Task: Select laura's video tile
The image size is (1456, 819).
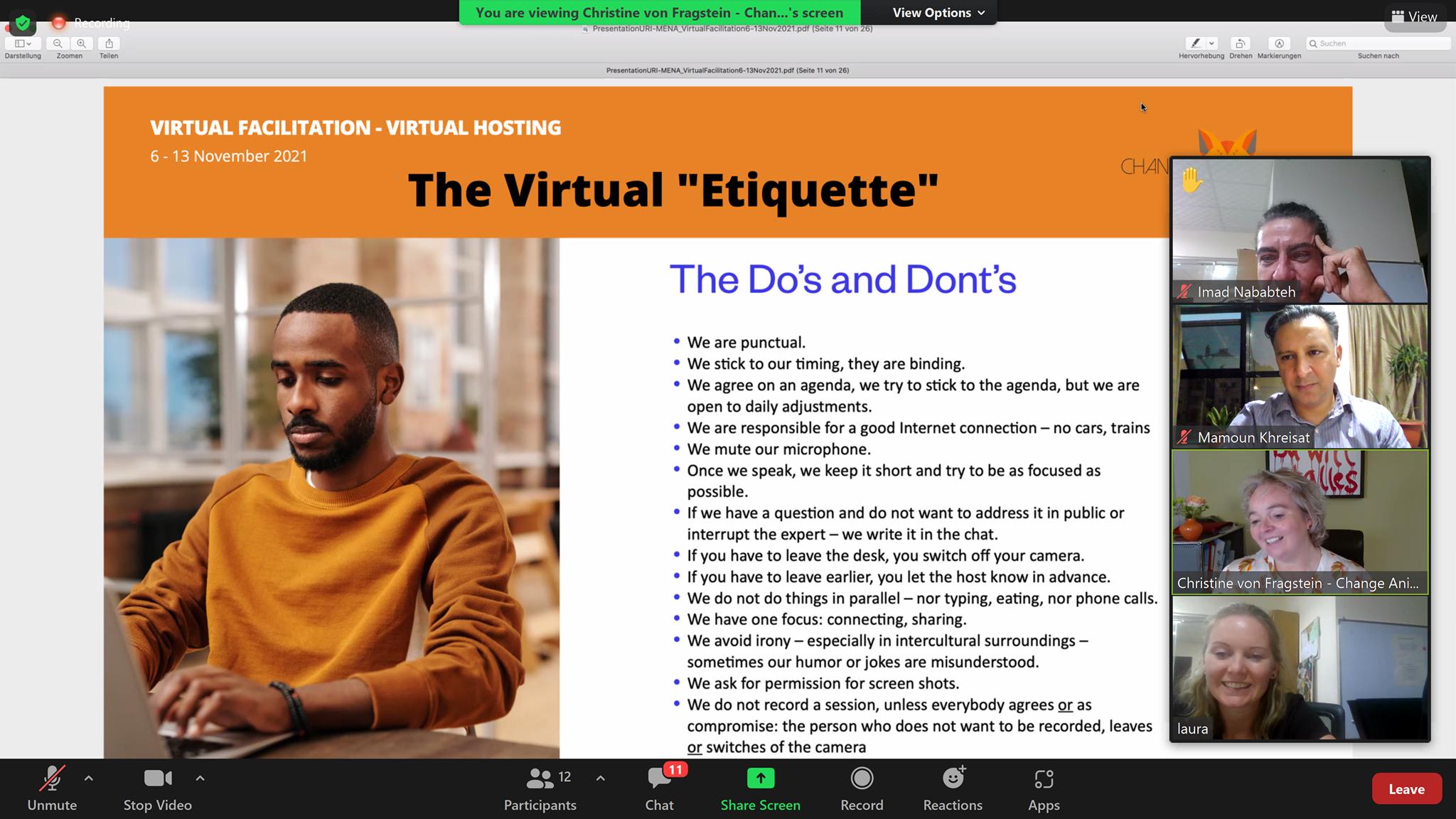Action: click(x=1300, y=668)
